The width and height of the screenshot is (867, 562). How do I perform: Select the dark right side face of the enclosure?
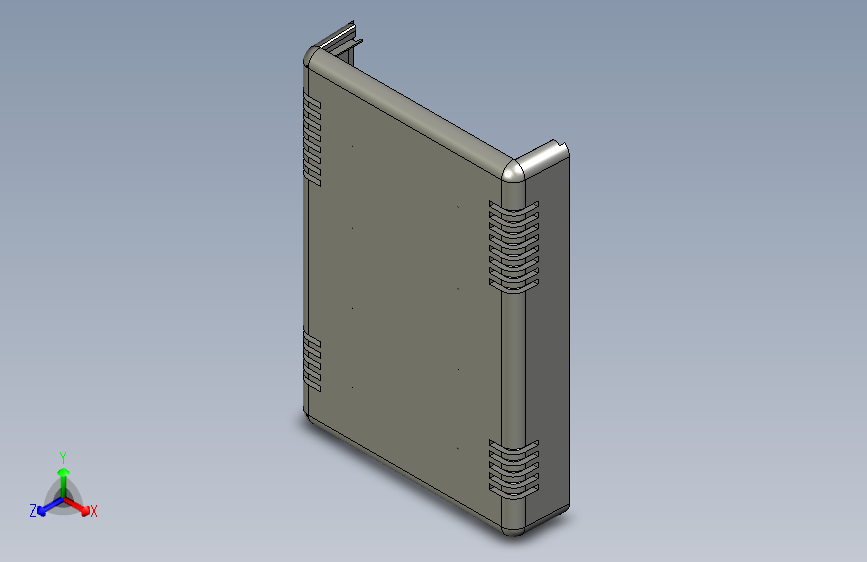(547, 337)
